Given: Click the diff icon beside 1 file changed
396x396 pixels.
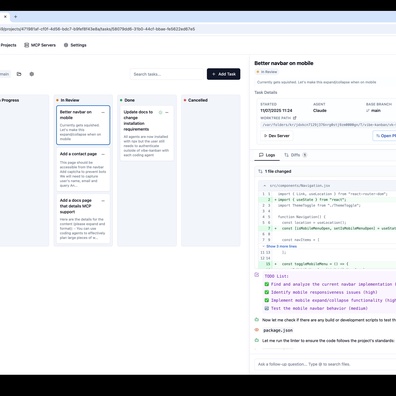Looking at the screenshot, I should pyautogui.click(x=260, y=171).
